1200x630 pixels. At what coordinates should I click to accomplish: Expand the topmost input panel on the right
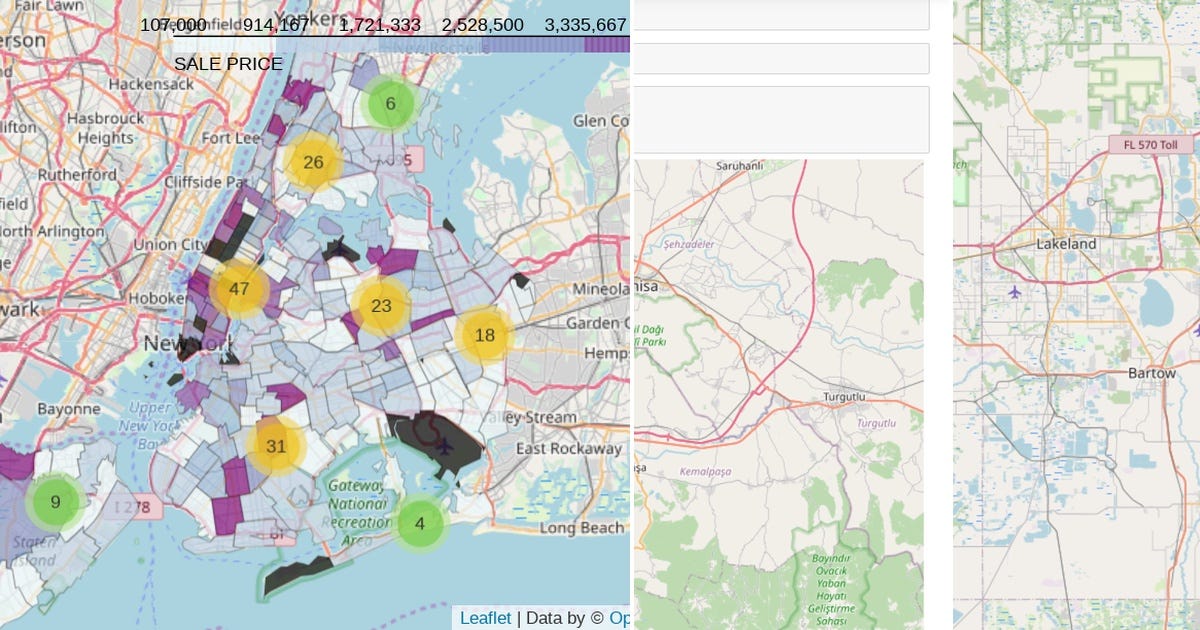coord(780,15)
